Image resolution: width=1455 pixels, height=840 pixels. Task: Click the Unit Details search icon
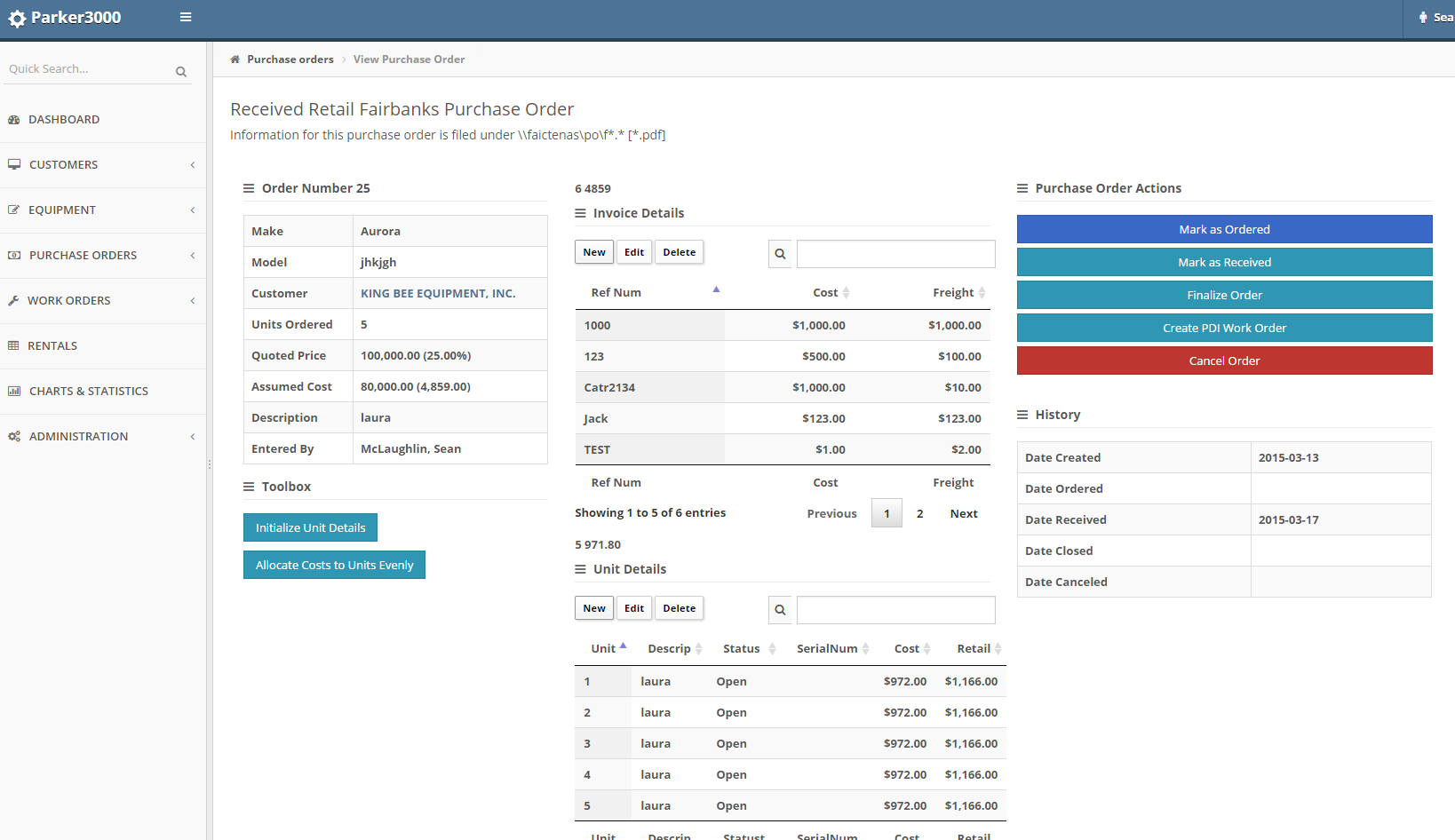780,610
